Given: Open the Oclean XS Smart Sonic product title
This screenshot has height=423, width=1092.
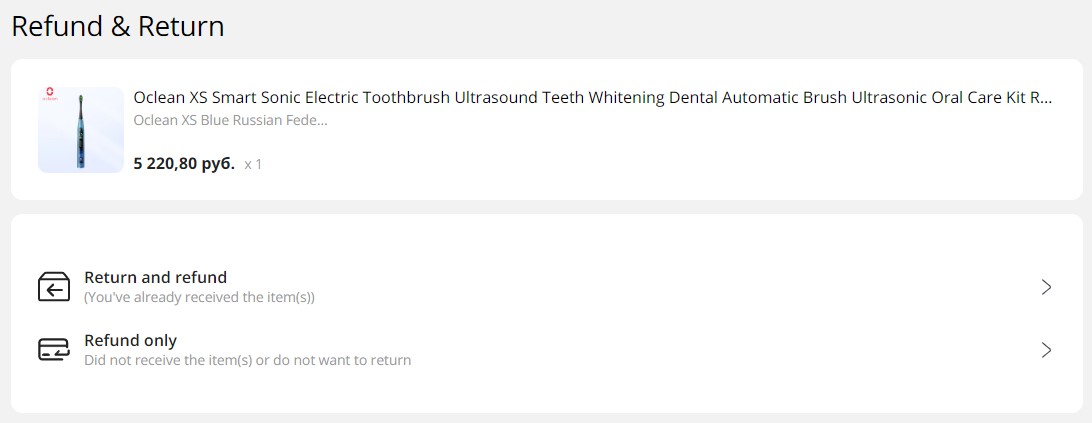Looking at the screenshot, I should point(593,98).
